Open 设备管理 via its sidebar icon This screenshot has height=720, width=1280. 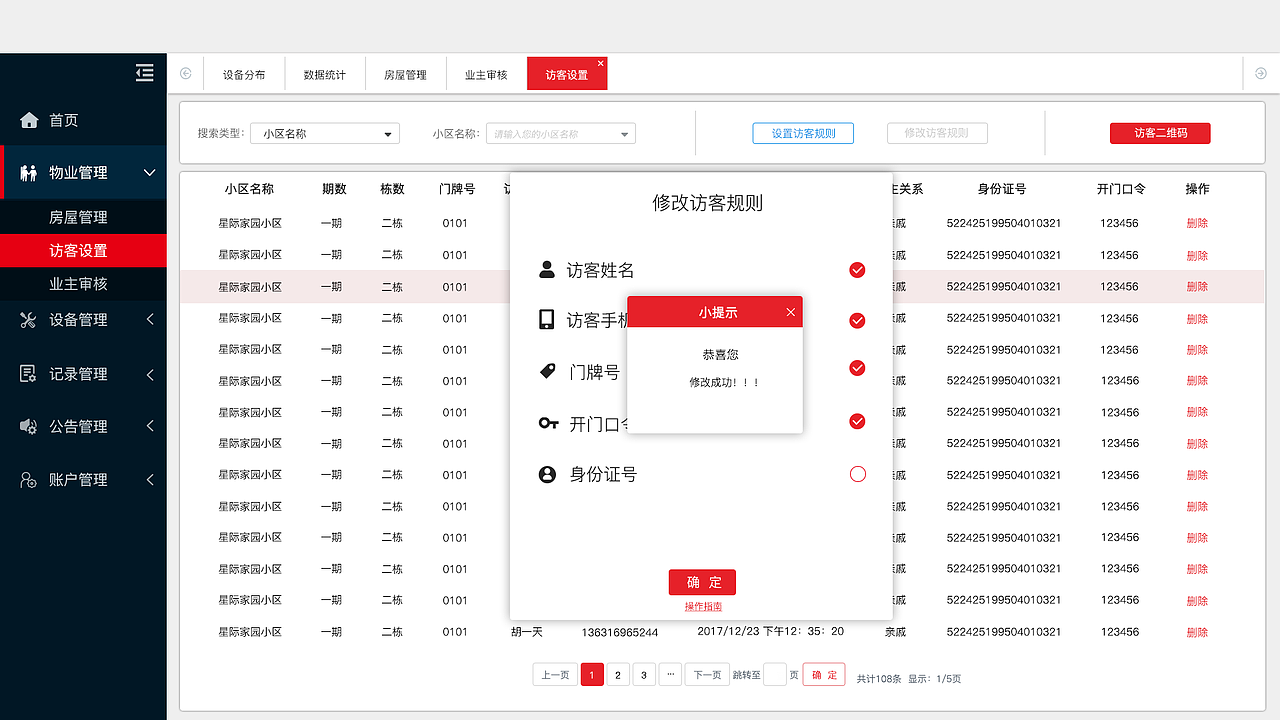tap(27, 320)
